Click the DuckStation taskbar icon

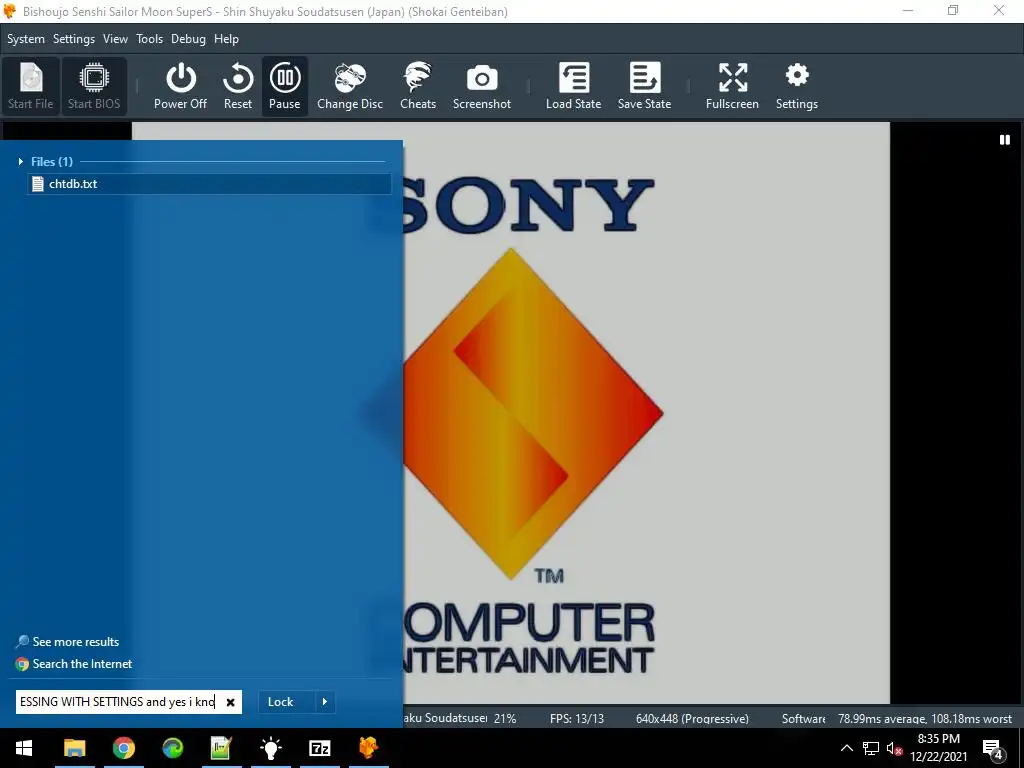coord(368,748)
